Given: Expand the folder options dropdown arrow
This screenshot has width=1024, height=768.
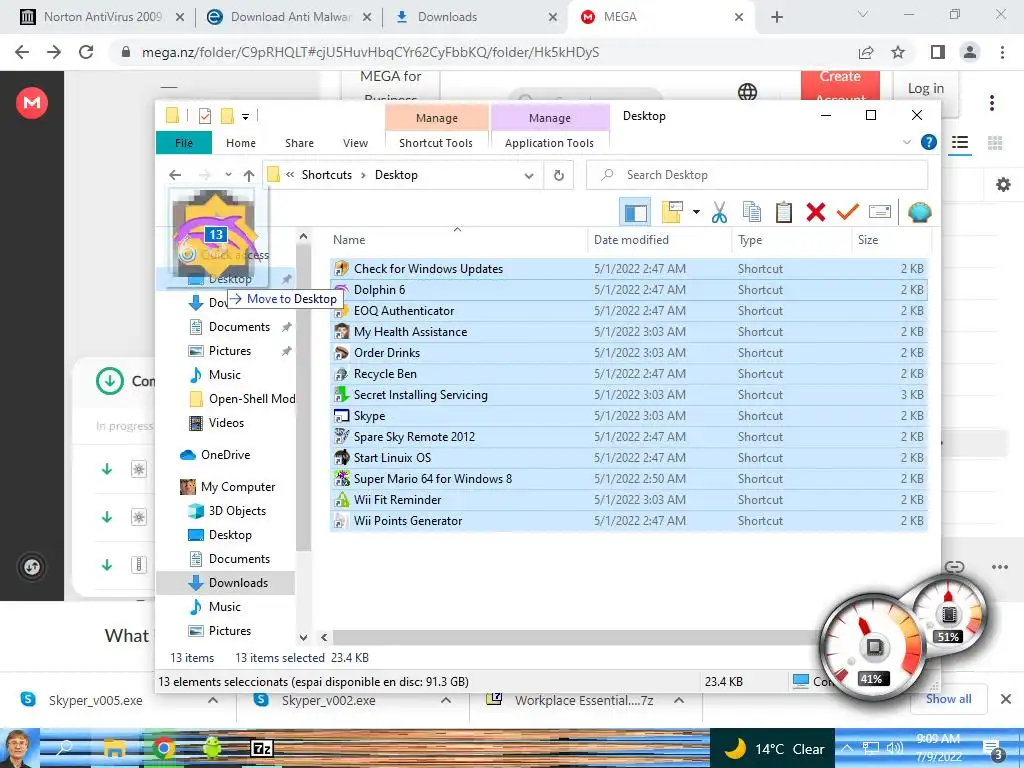Looking at the screenshot, I should [x=696, y=212].
